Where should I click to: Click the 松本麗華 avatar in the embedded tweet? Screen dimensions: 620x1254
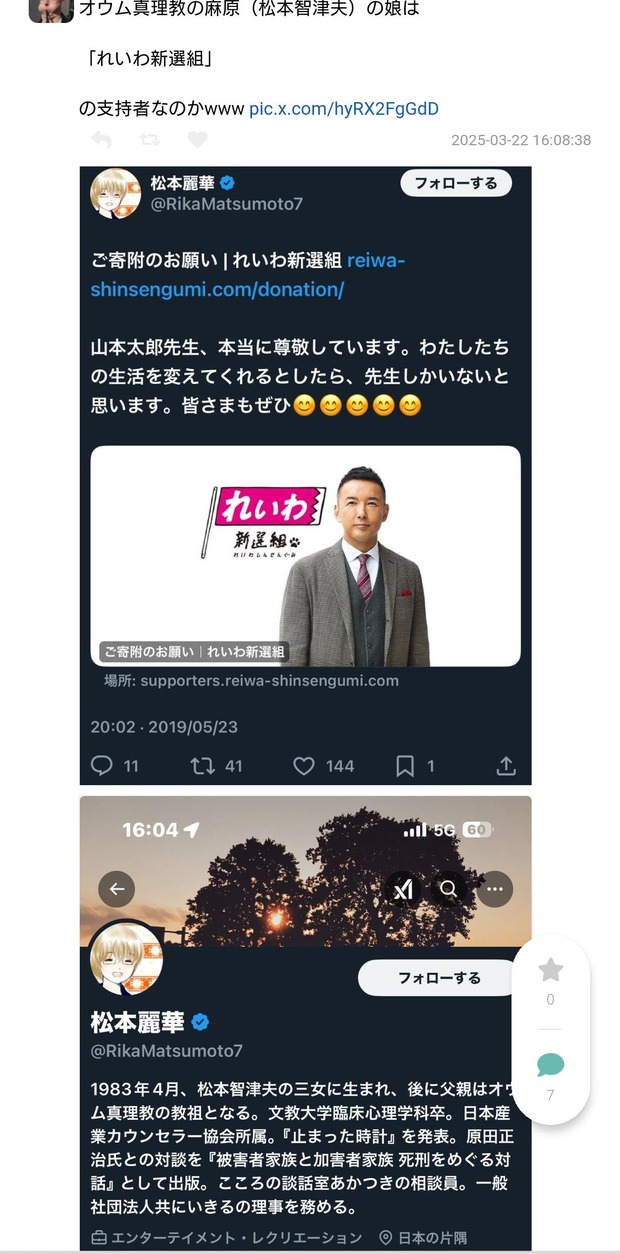pos(116,194)
